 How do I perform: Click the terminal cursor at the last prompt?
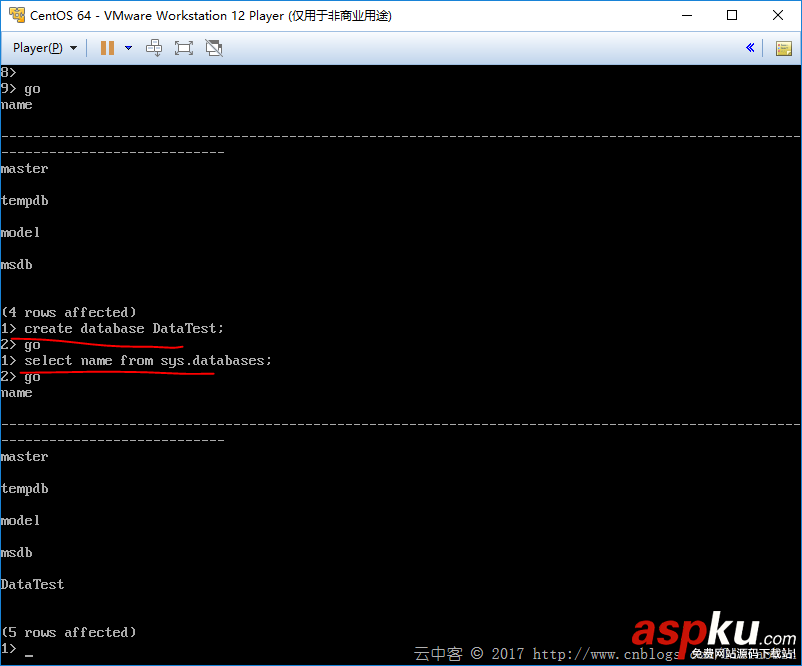[x=29, y=655]
